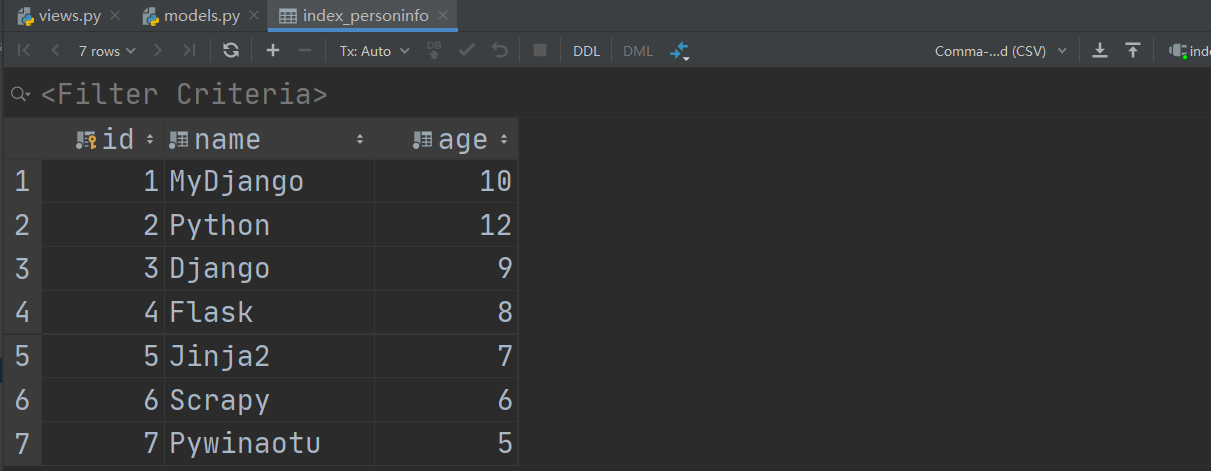This screenshot has height=471, width=1211.
Task: Sort by the age column arrows
Action: pos(503,140)
